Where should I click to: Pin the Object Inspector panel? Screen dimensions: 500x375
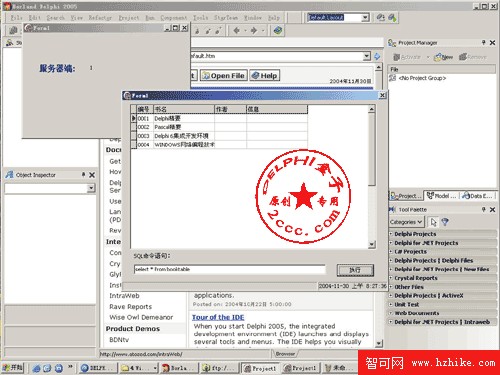[83, 175]
